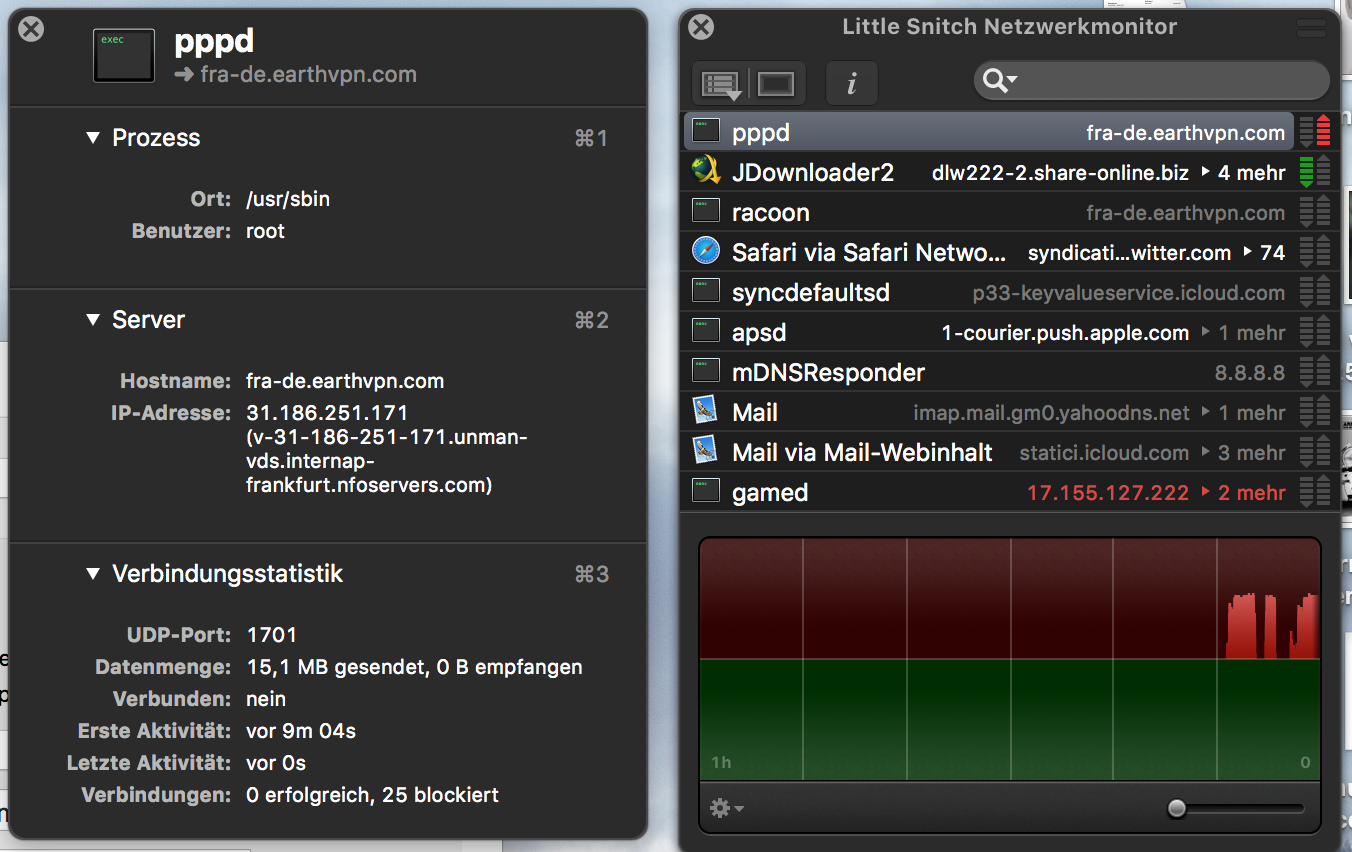The image size is (1352, 852).
Task: Expand JDownloader2's '4 mehr' connections
Action: coord(1244,173)
